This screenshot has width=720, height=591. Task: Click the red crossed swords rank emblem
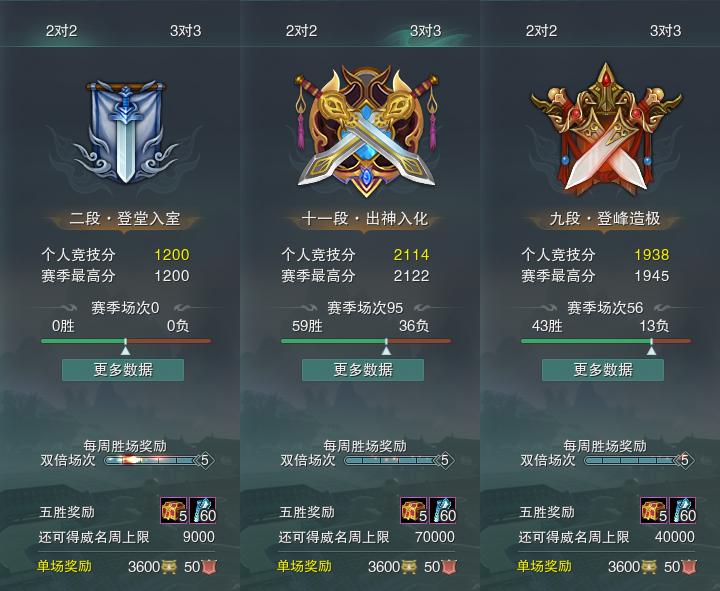pyautogui.click(x=606, y=128)
